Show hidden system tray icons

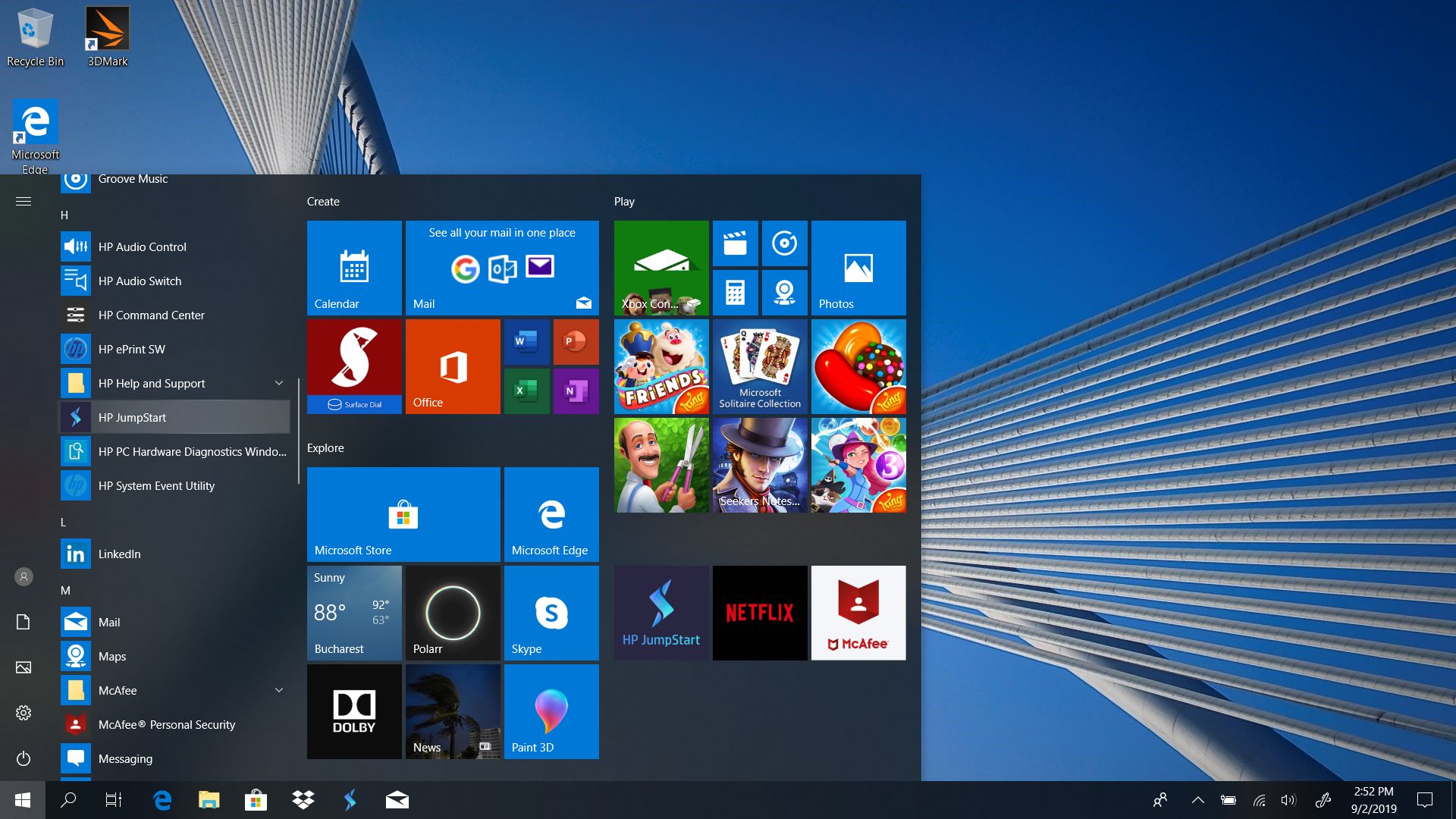coord(1198,800)
